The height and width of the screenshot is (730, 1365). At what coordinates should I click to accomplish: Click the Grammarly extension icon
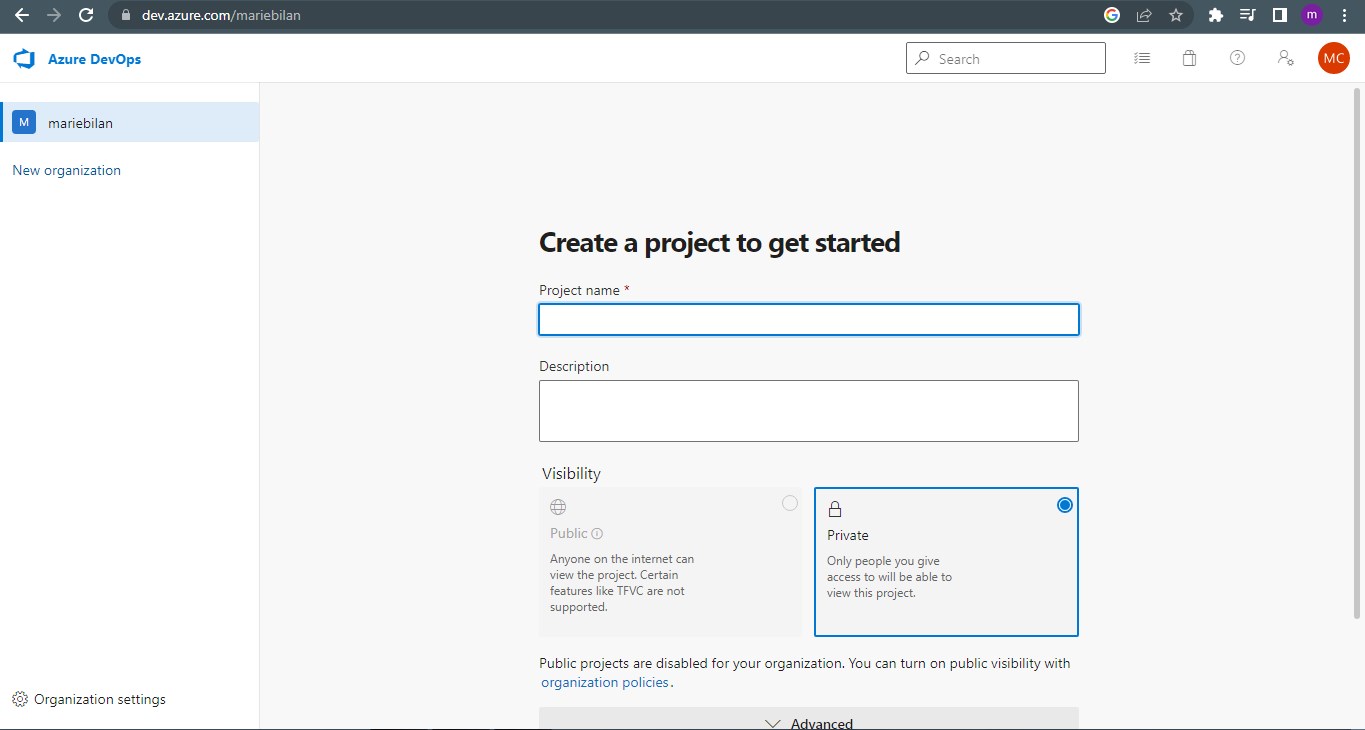pyautogui.click(x=1110, y=15)
